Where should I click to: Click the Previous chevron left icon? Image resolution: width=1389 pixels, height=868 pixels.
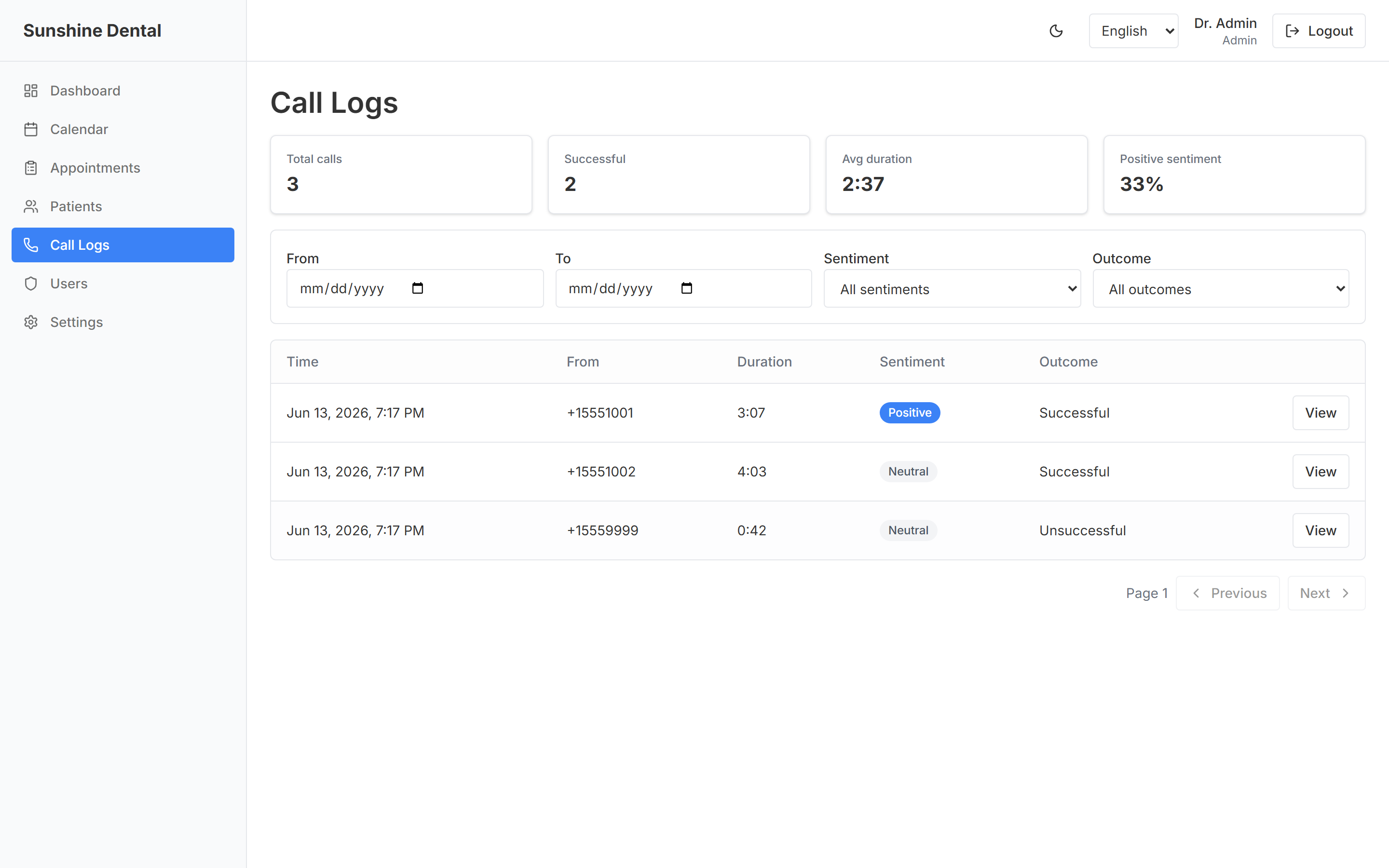(1196, 593)
